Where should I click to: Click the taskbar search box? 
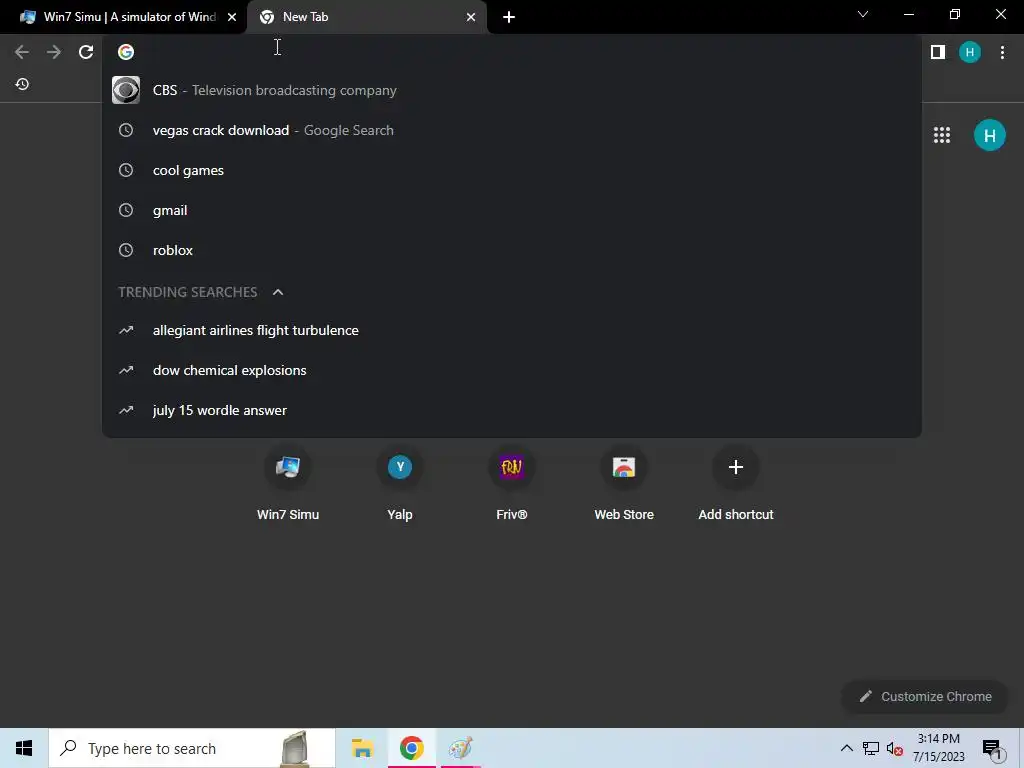click(192, 748)
